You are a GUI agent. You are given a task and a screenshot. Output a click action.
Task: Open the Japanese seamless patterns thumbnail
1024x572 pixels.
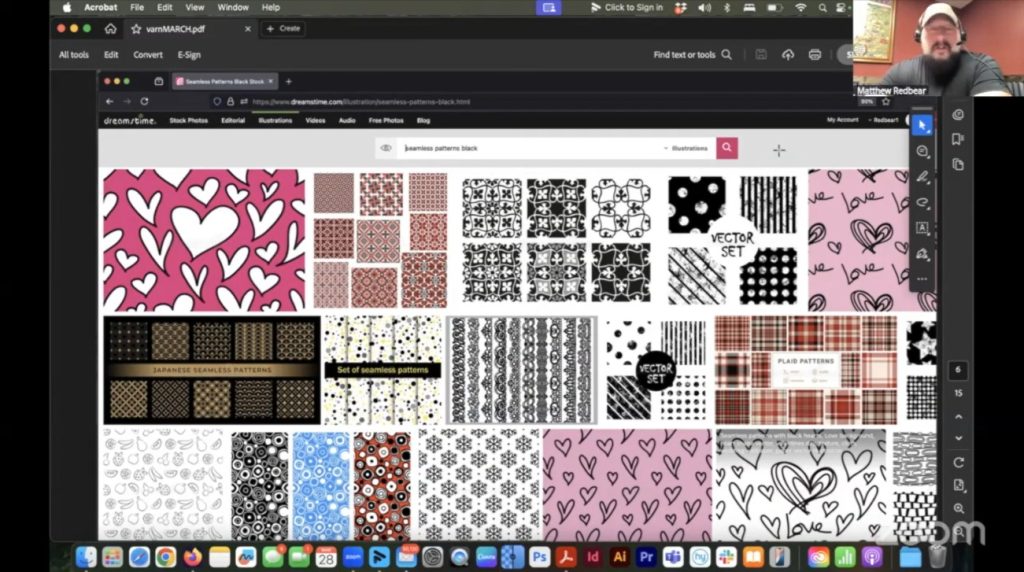coord(212,370)
